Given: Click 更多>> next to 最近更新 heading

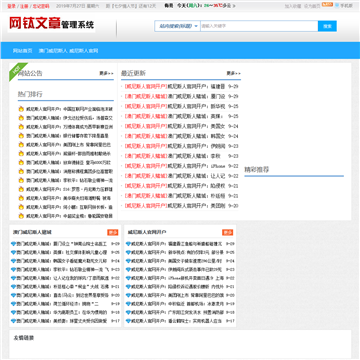Looking at the screenshot, I should click(x=234, y=73).
